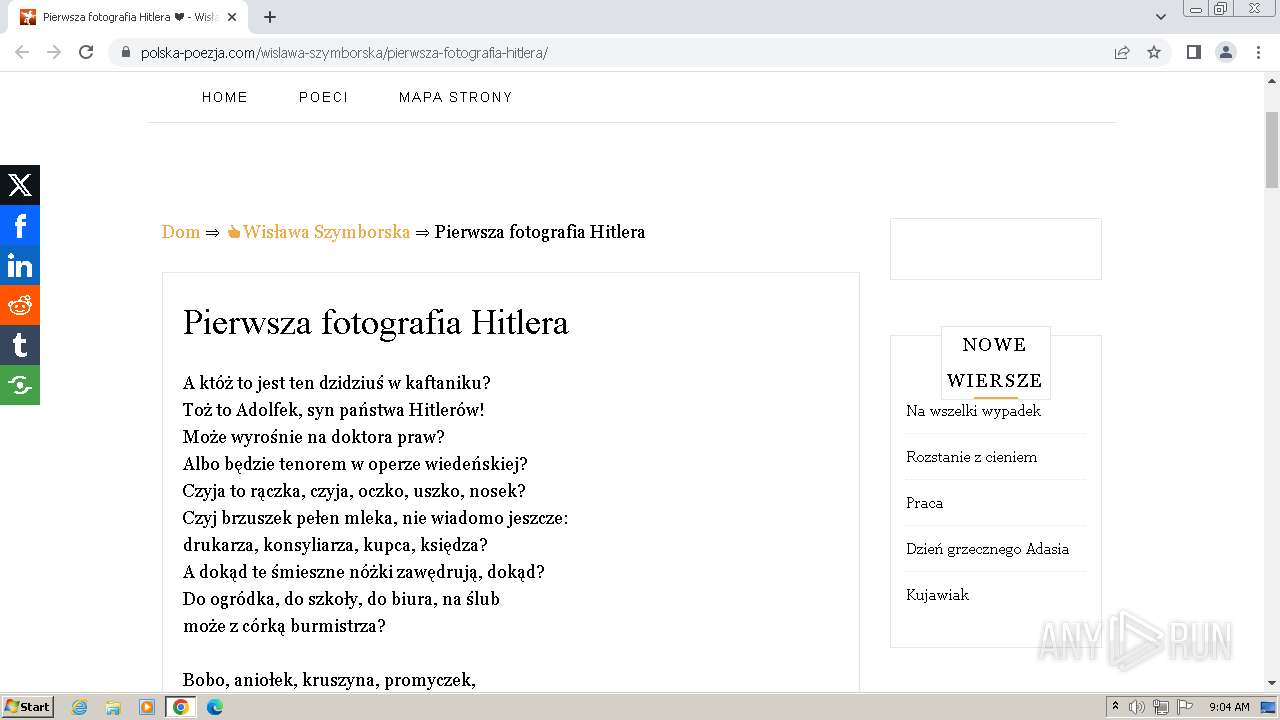Screen dimensions: 1280x720
Task: Click the 9:04 AM clock
Action: [1229, 707]
